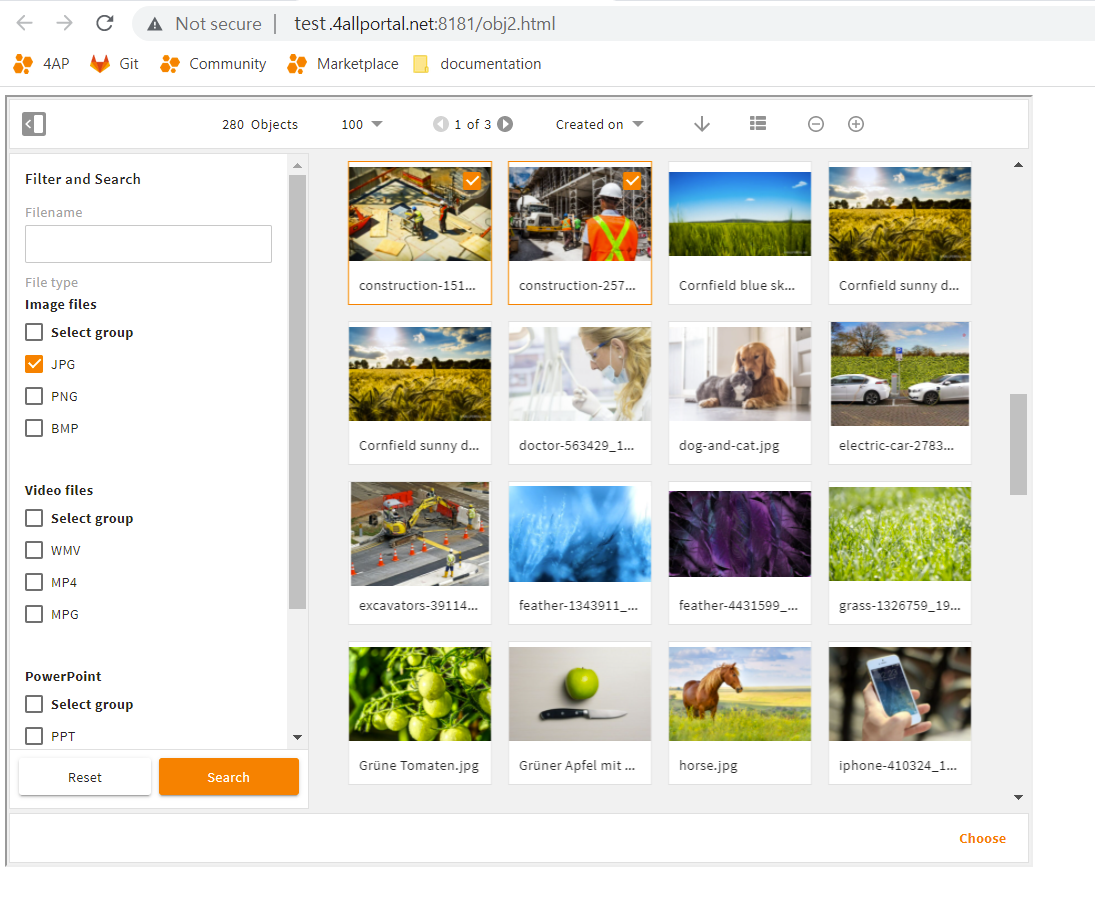Click the construction-151 file name
The image size is (1095, 905).
click(417, 286)
